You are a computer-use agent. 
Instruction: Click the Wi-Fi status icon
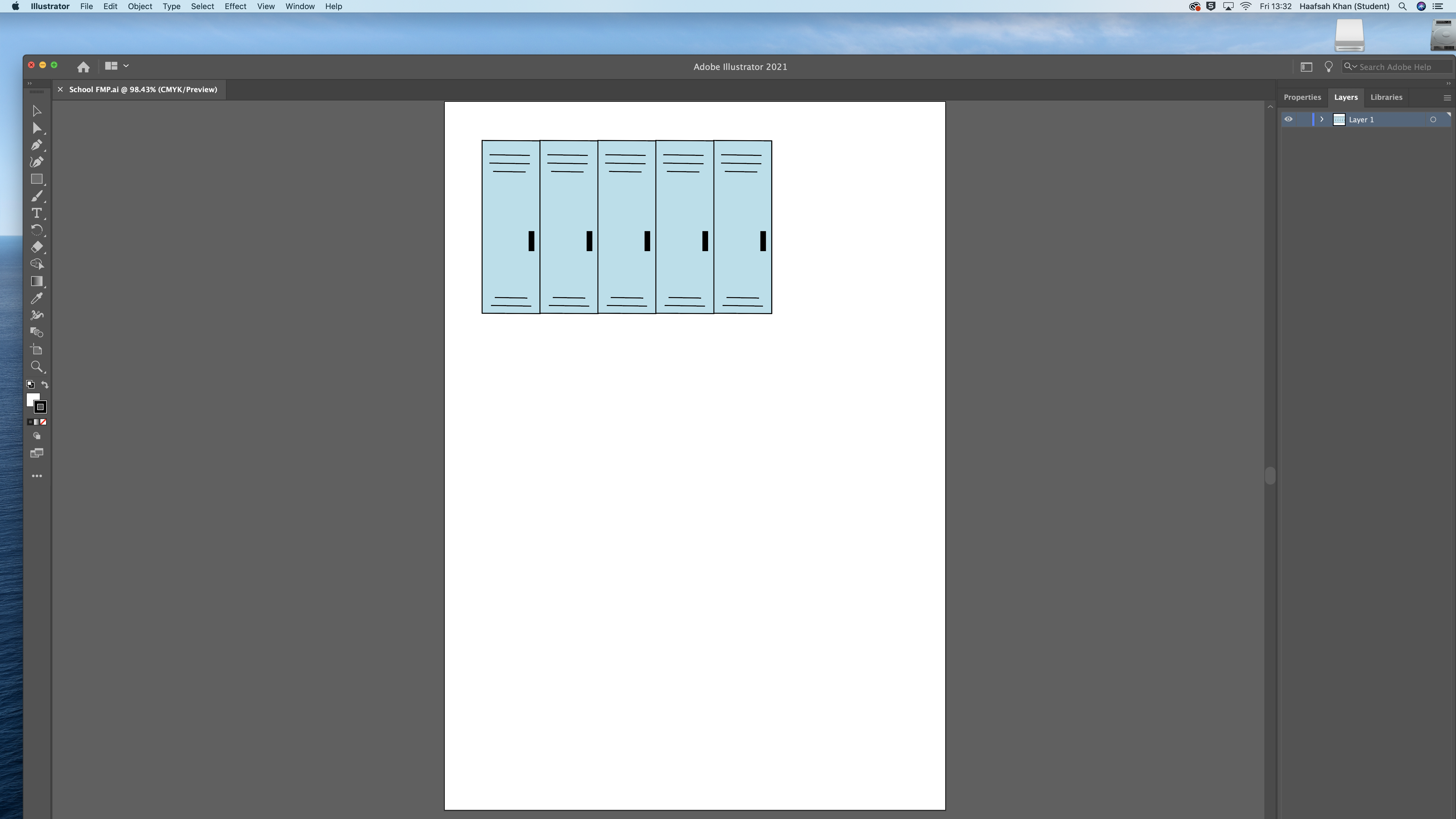tap(1246, 6)
